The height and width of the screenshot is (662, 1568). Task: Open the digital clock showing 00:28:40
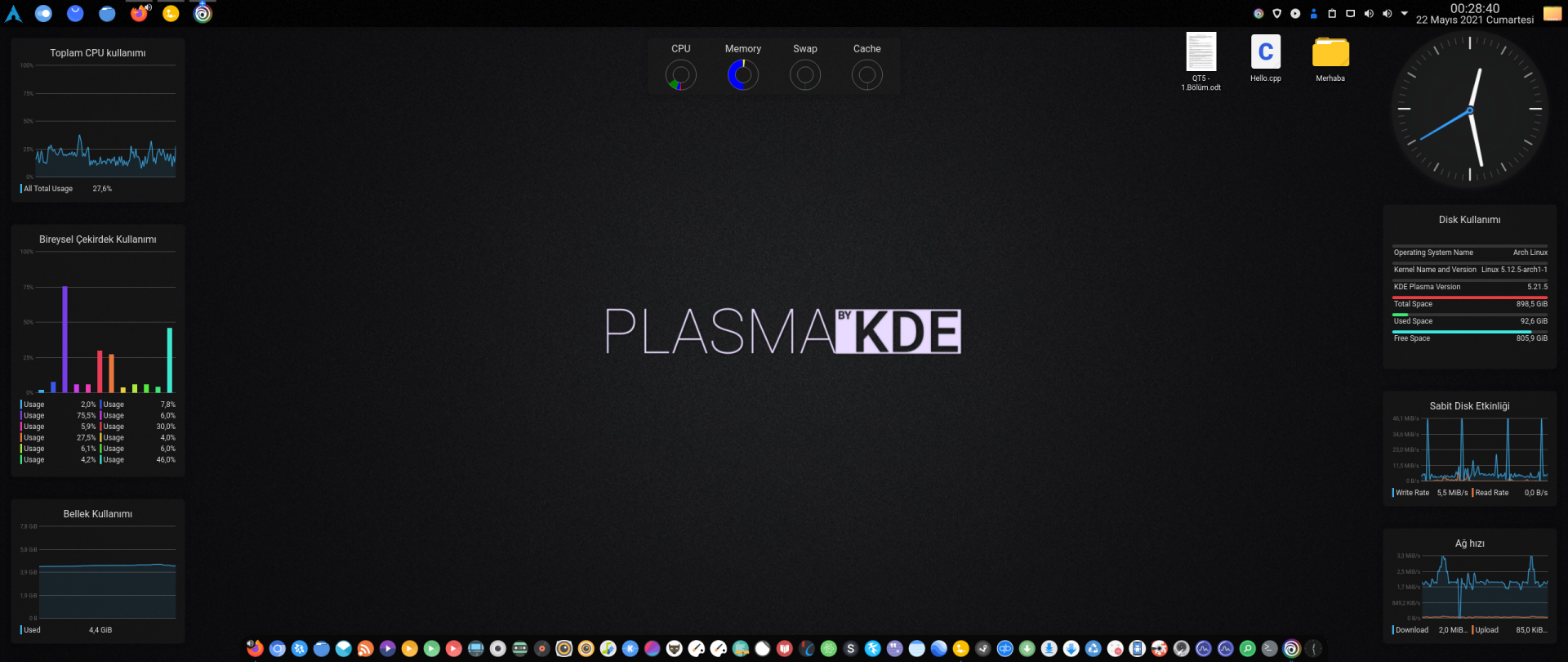pyautogui.click(x=1475, y=14)
